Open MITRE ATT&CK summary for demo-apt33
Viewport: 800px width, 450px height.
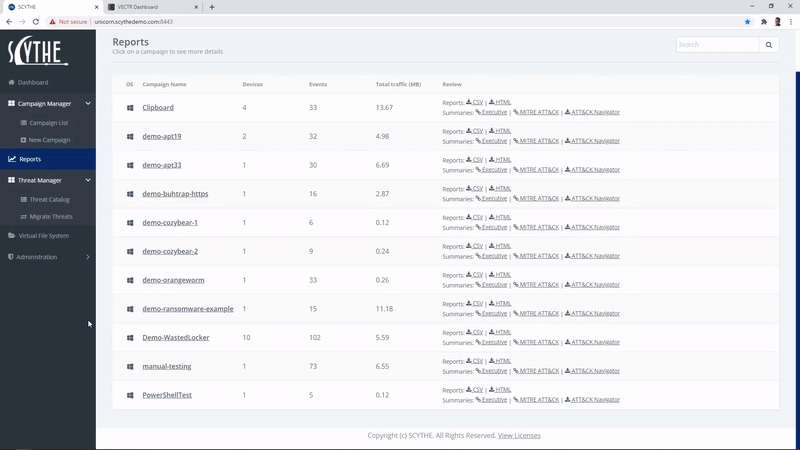pos(536,170)
